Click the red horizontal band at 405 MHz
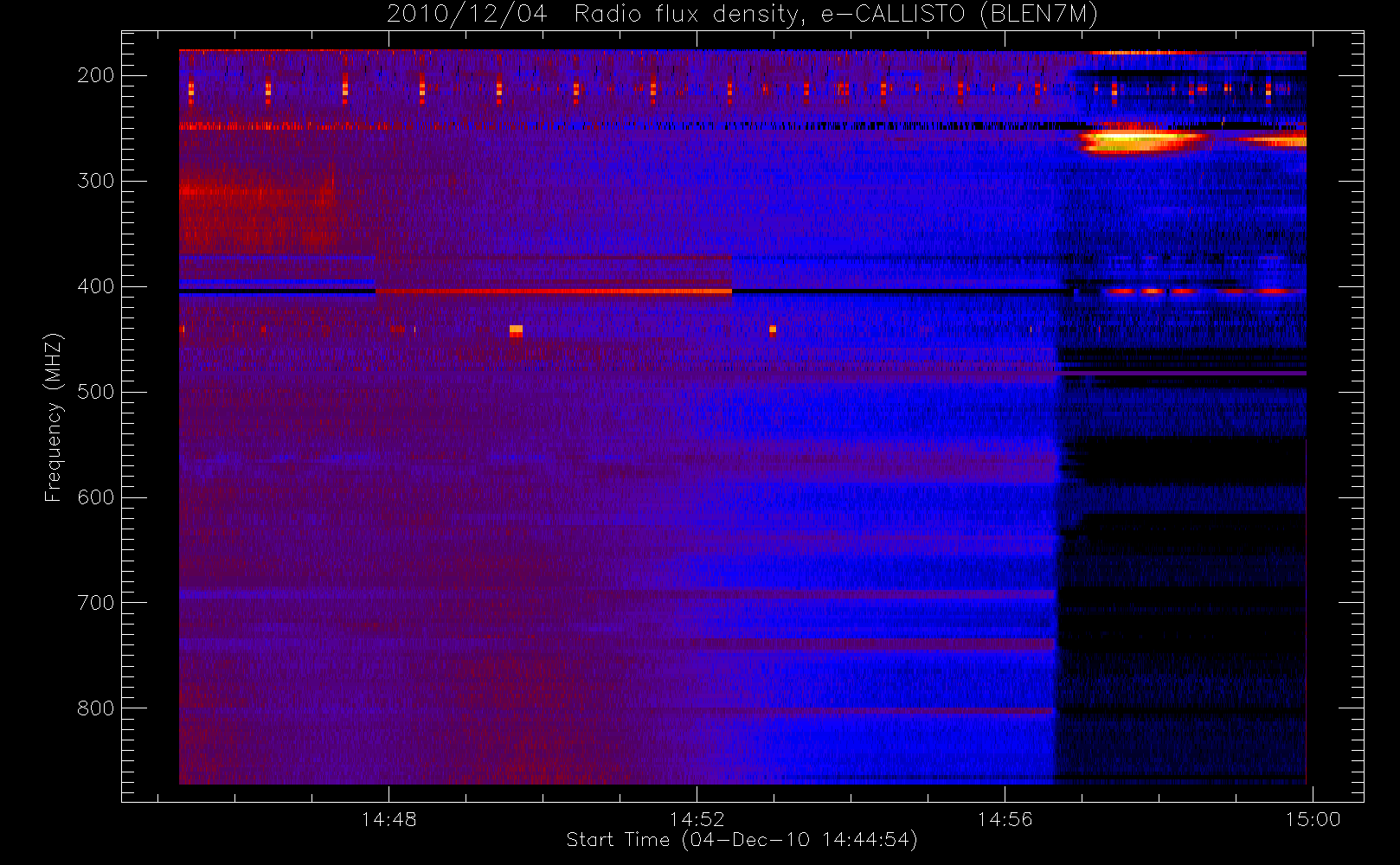The image size is (1400, 865). (554, 292)
